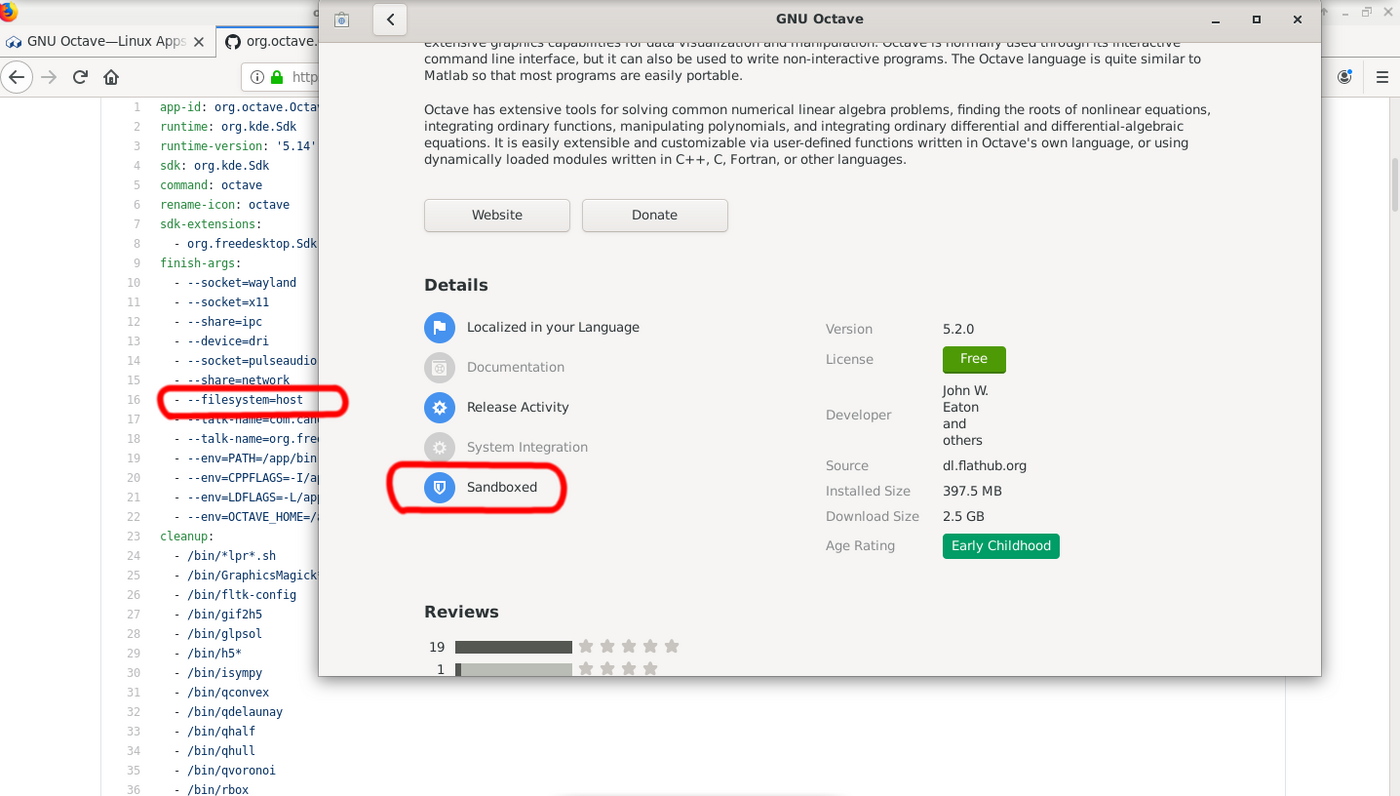Reload the page using the refresh icon
1400x796 pixels.
point(79,76)
